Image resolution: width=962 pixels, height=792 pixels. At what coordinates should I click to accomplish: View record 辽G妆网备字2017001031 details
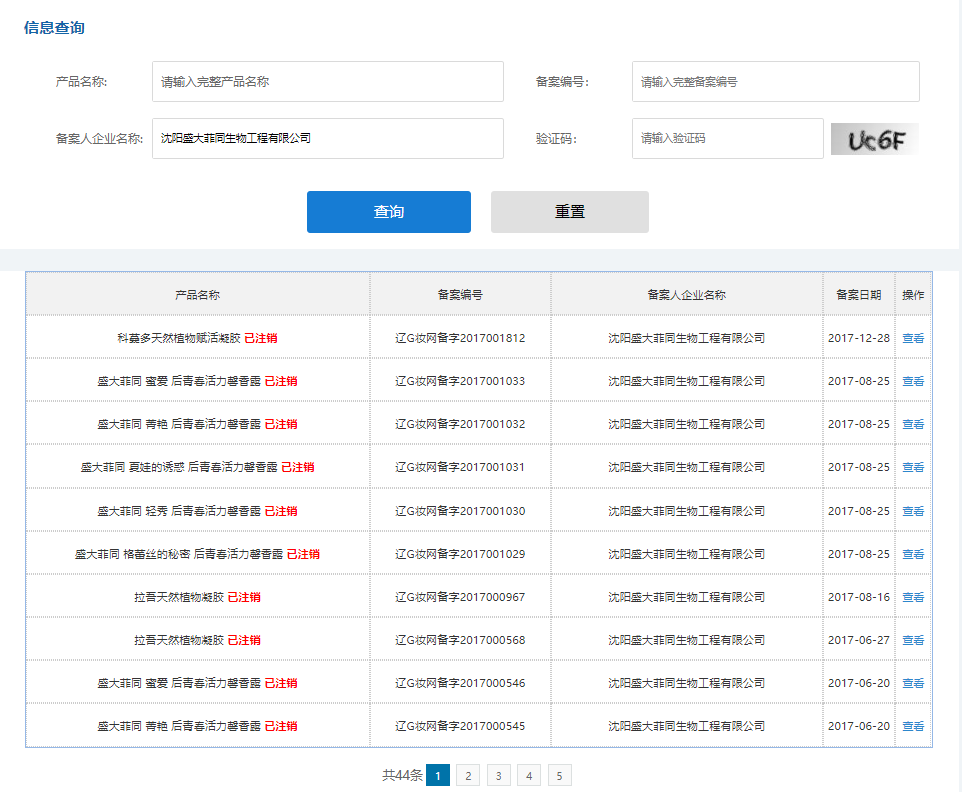913,467
